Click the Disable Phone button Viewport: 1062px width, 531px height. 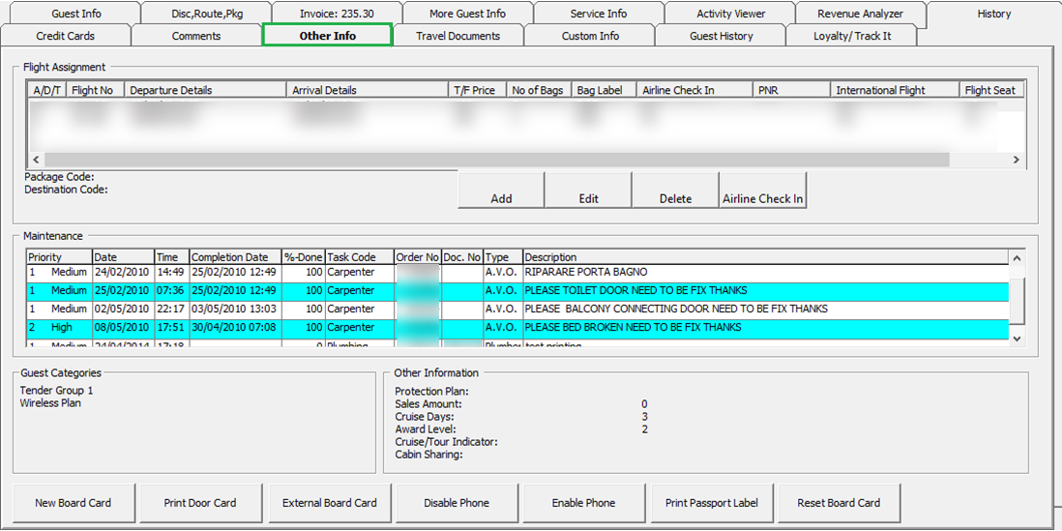point(456,503)
